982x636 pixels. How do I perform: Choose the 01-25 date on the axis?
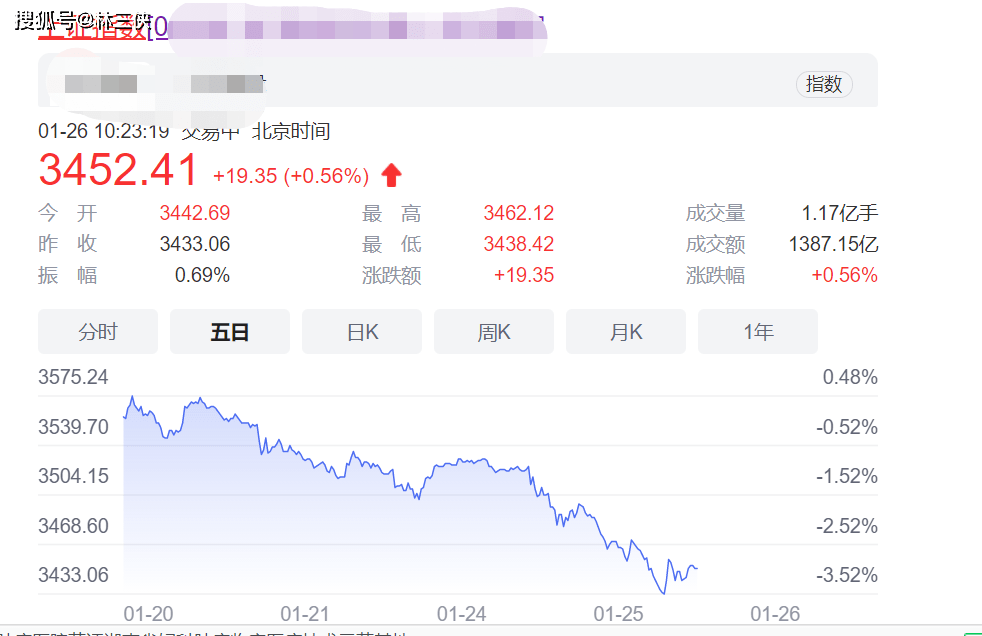coord(619,612)
